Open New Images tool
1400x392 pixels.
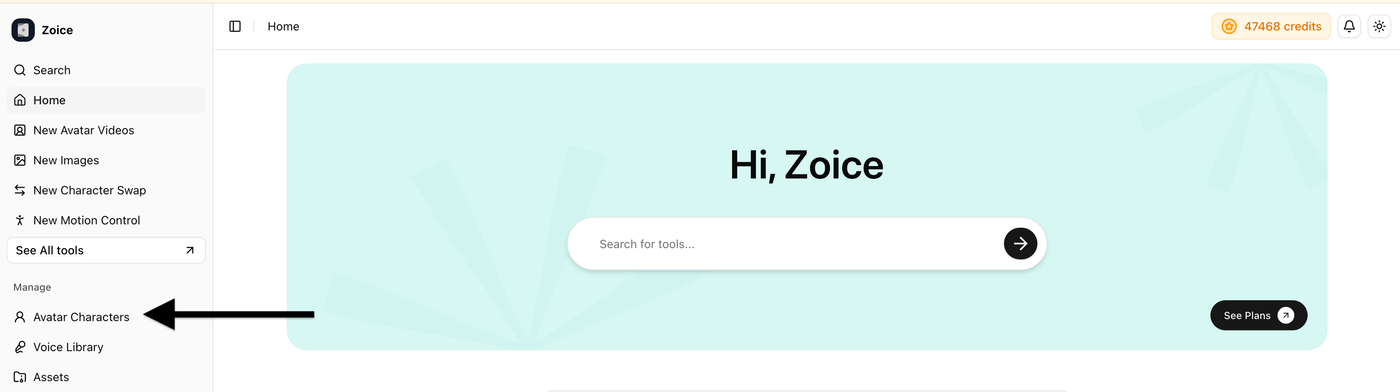(x=106, y=160)
